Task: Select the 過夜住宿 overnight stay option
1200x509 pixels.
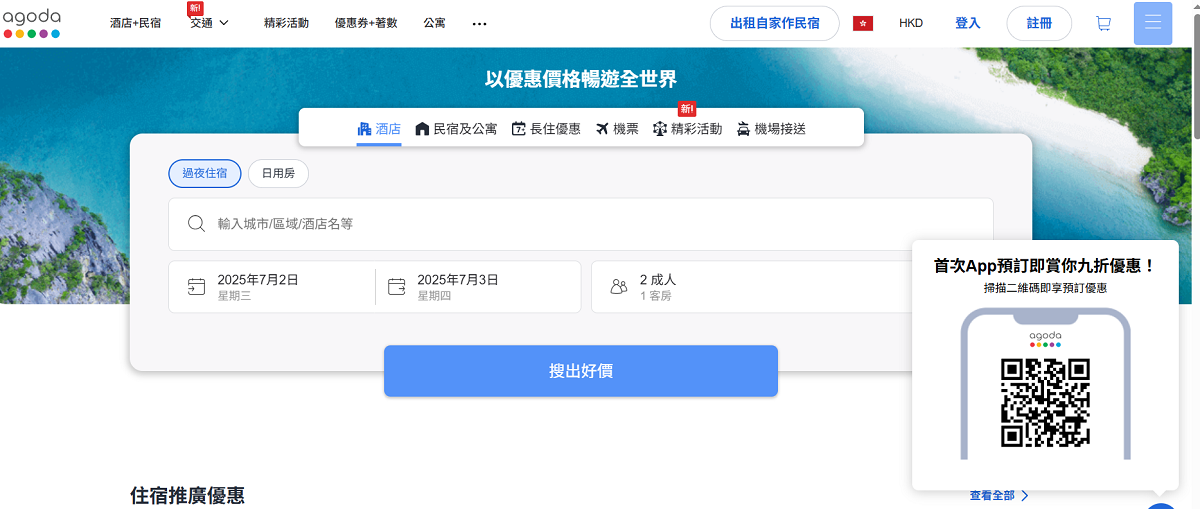Action: click(x=204, y=173)
